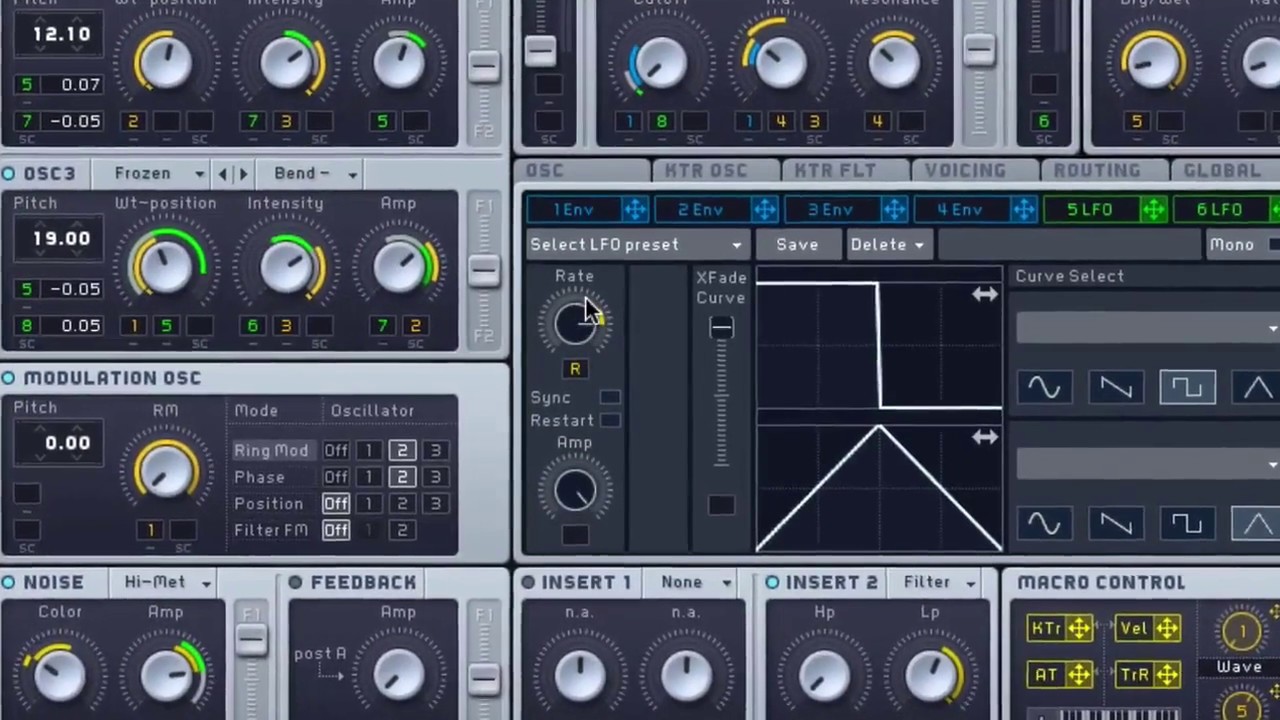The height and width of the screenshot is (720, 1280).
Task: Click the Modulation OSC RM knob
Action: tap(166, 471)
